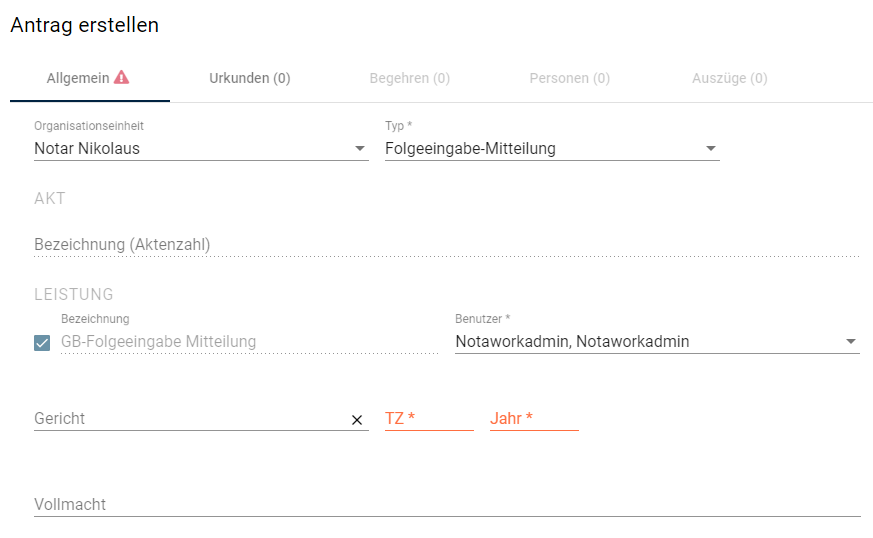Viewport: 873px width, 538px height.
Task: Click the TZ required field
Action: tap(429, 419)
